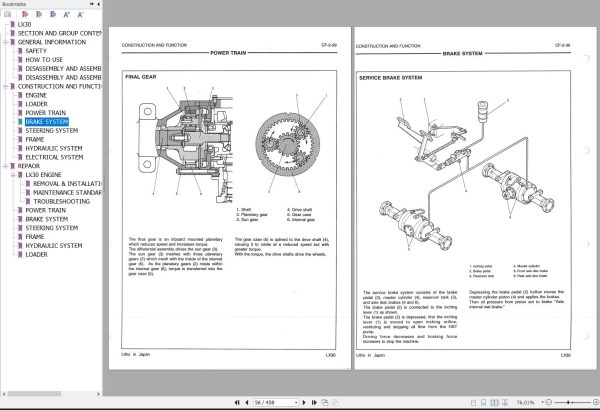
Task: Open SECTION AND GROUP CONTENTS bookmark
Action: coord(59,33)
